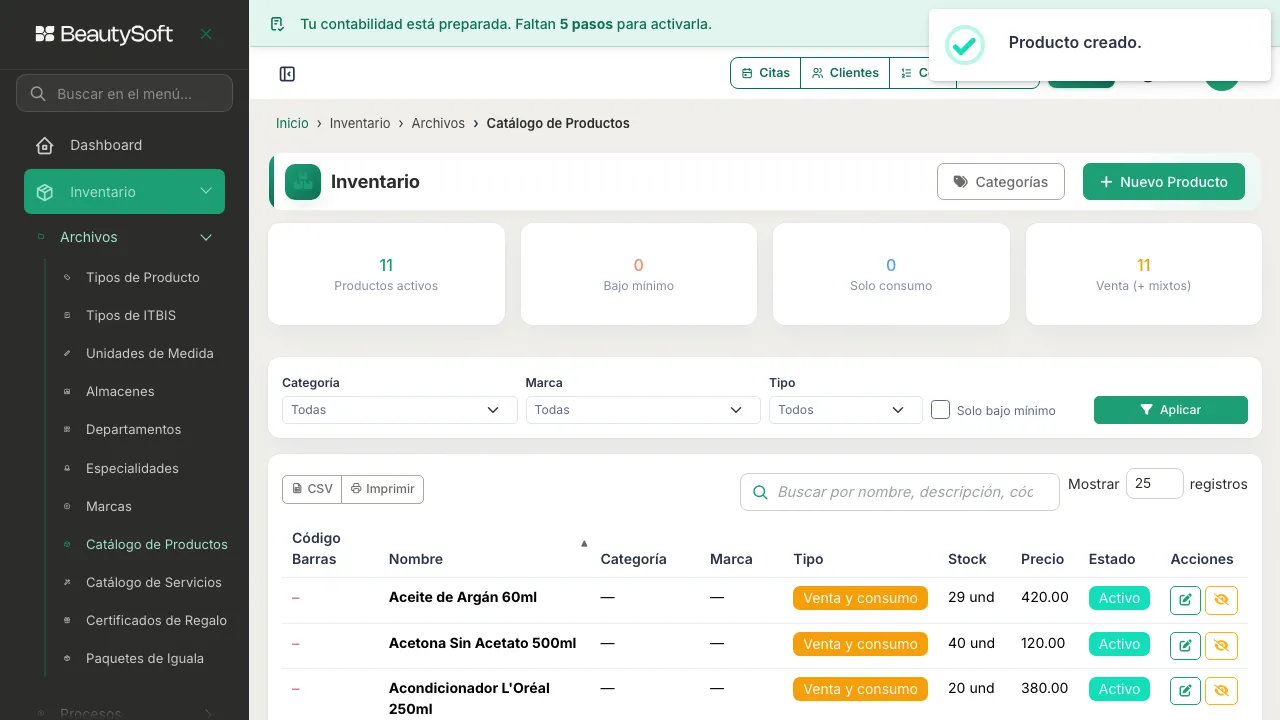1280x720 pixels.
Task: Open the Marca filter dropdown
Action: [643, 410]
